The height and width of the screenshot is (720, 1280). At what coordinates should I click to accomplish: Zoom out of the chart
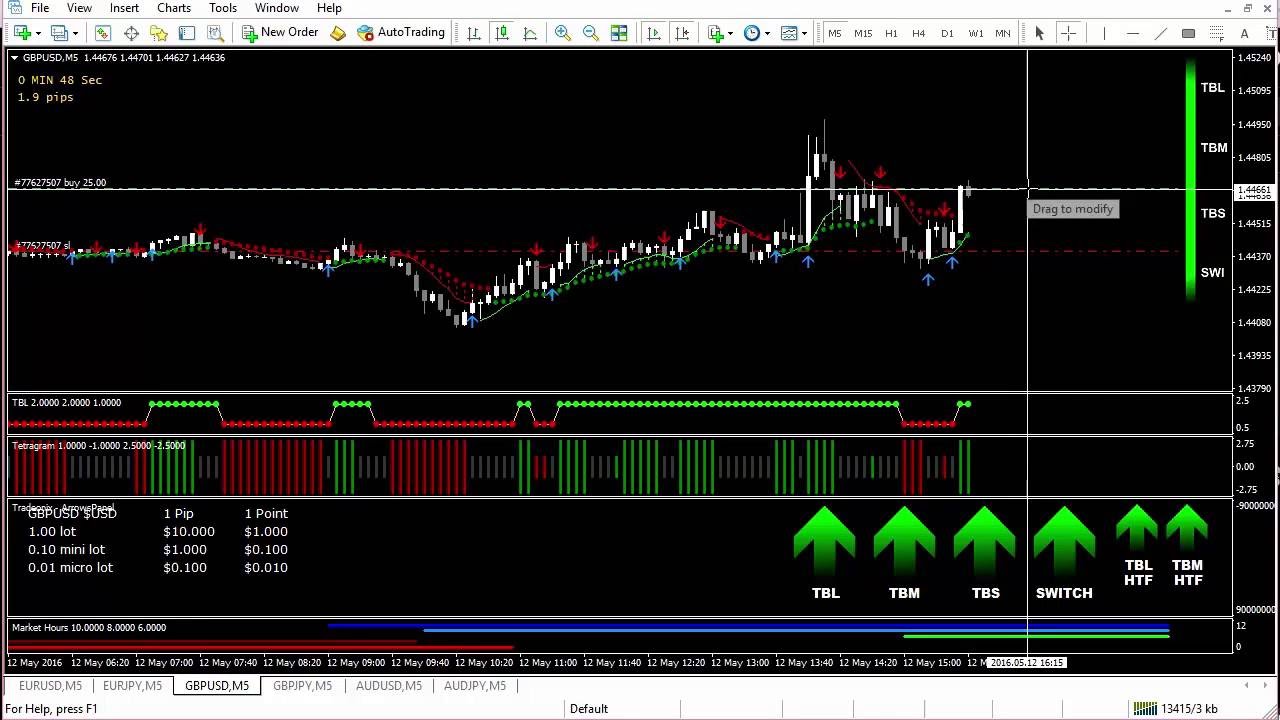tap(591, 33)
